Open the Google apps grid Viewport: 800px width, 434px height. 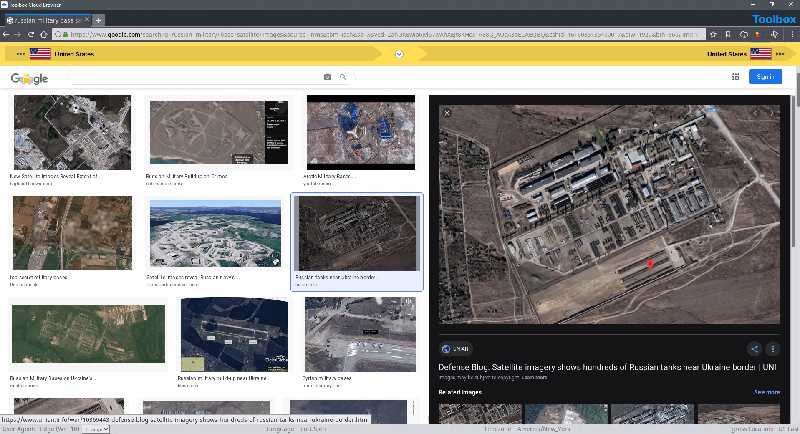(x=735, y=76)
